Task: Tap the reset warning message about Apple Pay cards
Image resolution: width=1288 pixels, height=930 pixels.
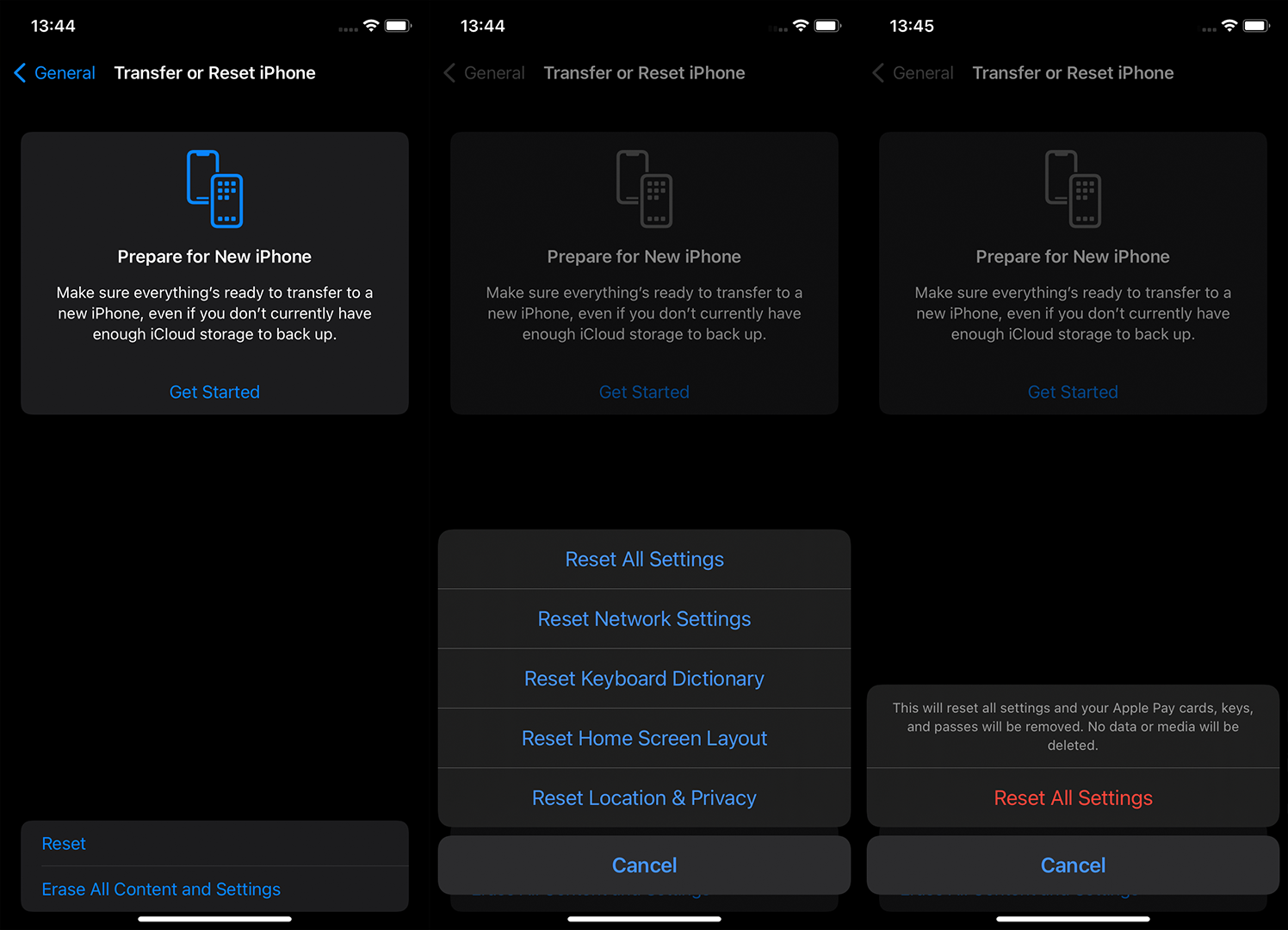Action: (x=1073, y=727)
